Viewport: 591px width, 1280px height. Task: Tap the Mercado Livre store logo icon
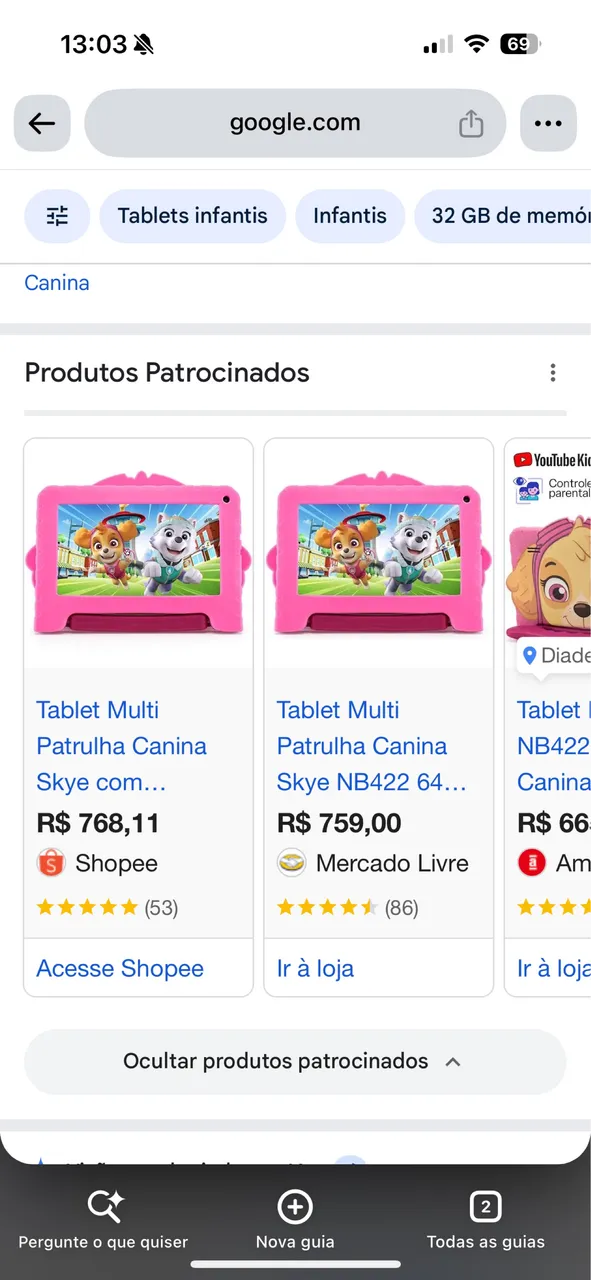(291, 863)
